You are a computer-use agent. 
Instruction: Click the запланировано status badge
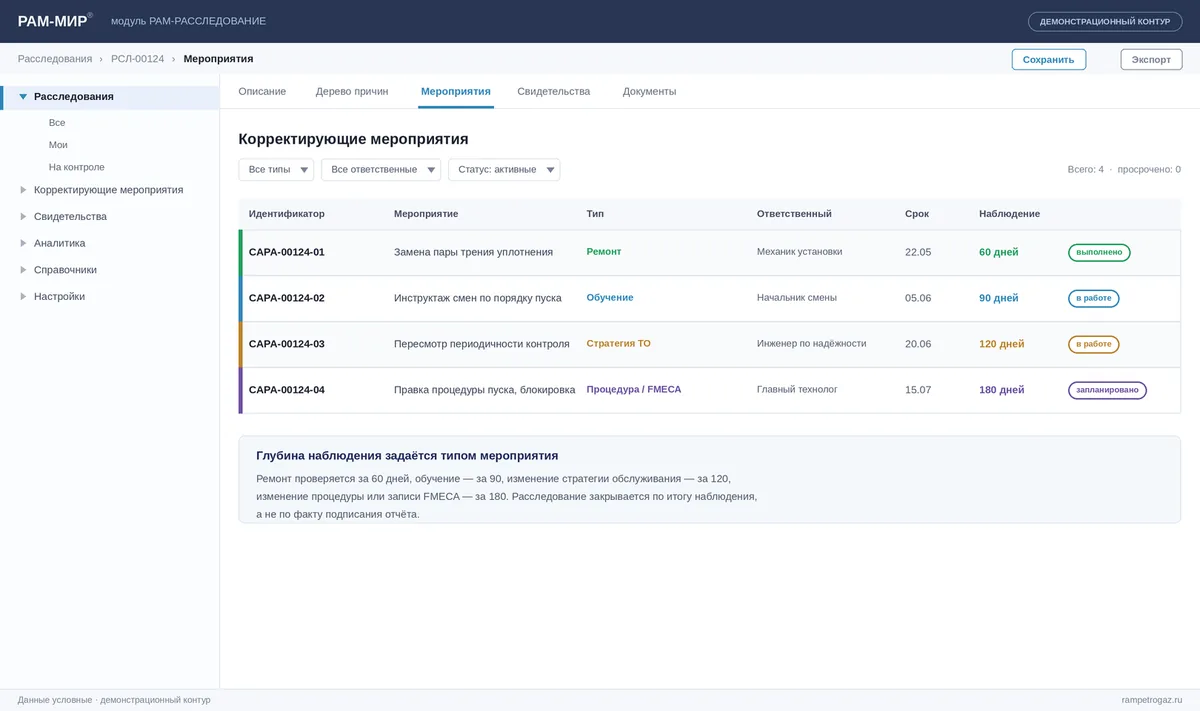(1107, 391)
